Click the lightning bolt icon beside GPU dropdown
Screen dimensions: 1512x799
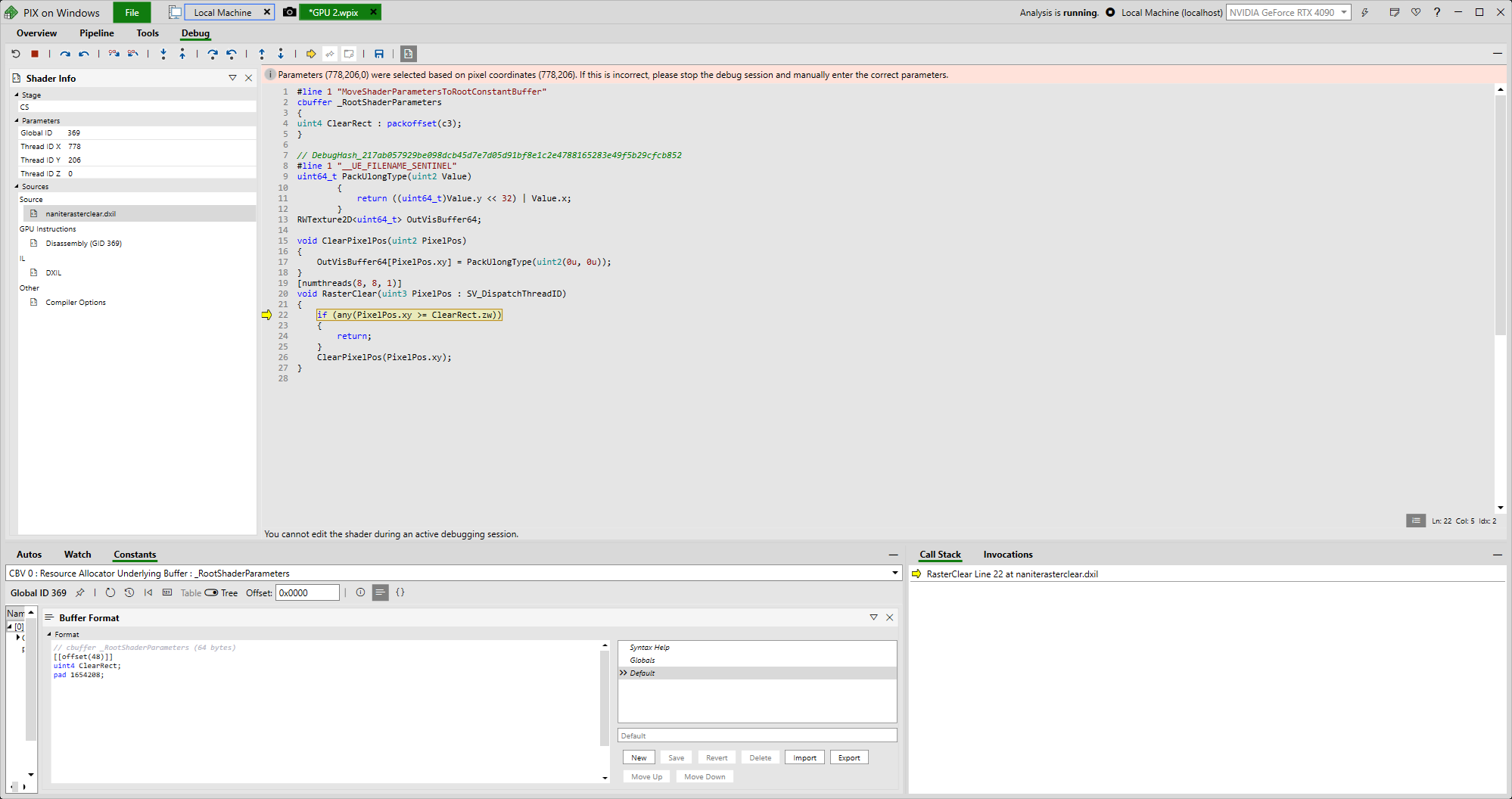pos(1365,12)
